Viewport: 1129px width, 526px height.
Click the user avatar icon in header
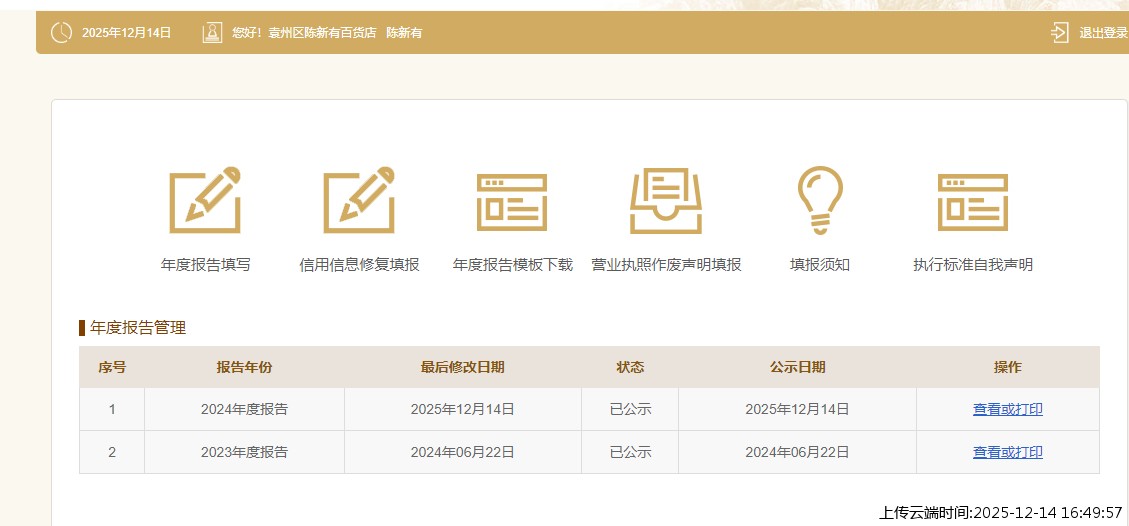(212, 33)
